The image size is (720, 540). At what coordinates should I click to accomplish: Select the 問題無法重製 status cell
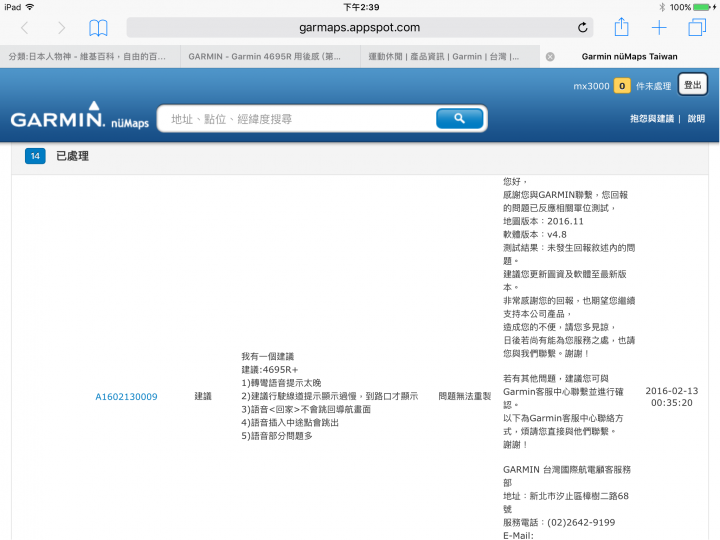click(465, 396)
